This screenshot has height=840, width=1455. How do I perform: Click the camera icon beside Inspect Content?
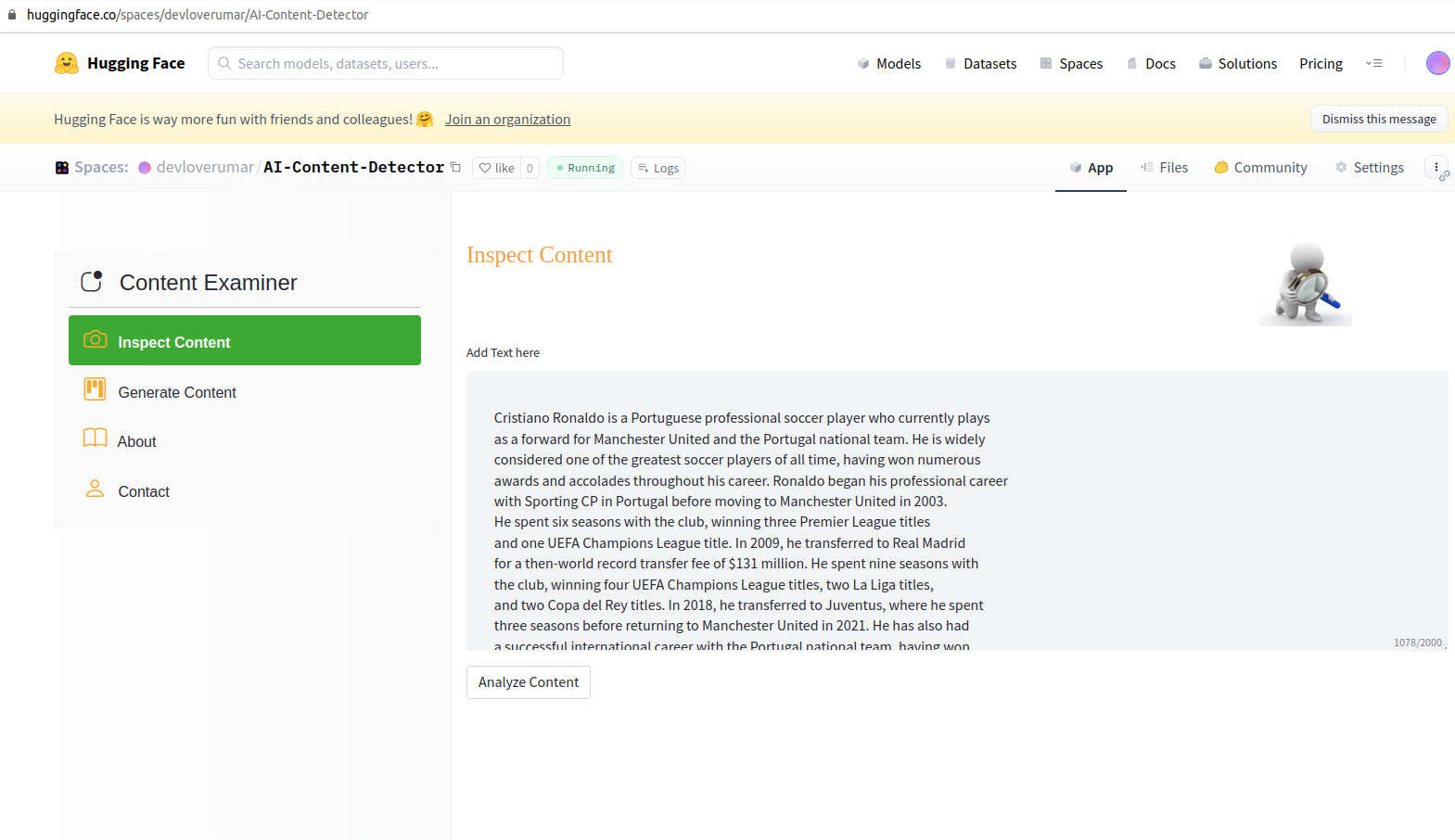tap(95, 340)
